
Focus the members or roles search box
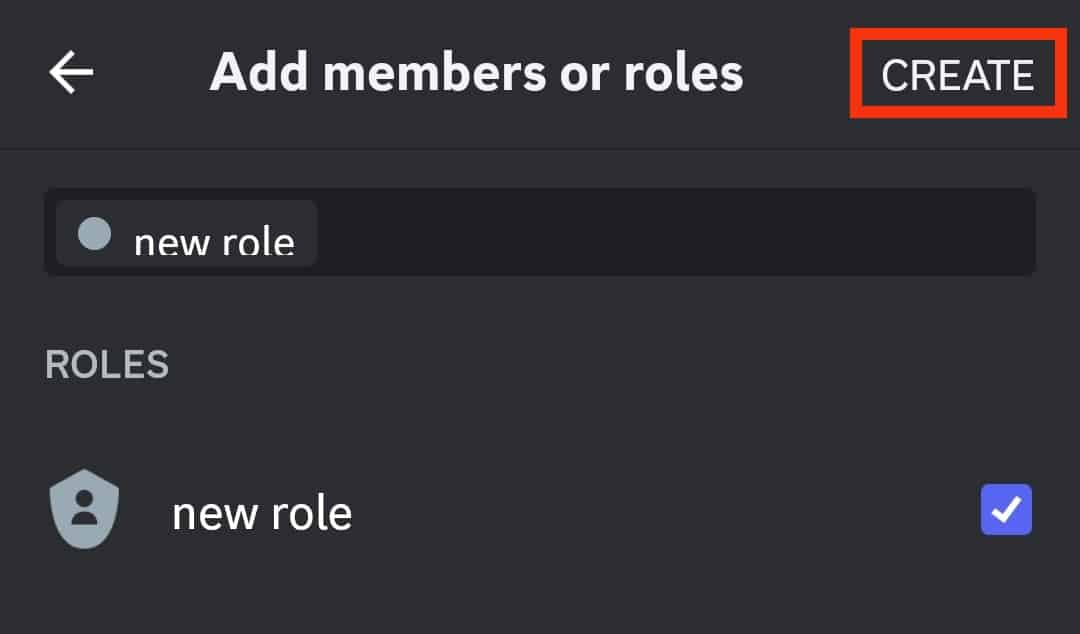(540, 232)
